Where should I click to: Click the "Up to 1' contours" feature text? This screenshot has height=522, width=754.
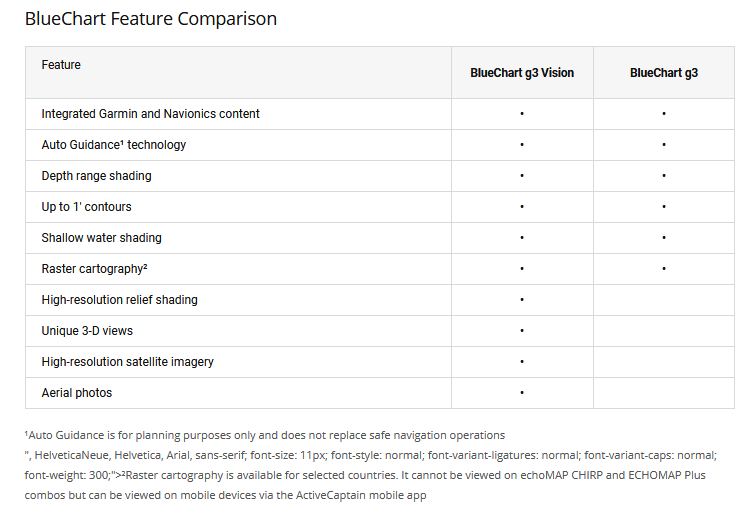[86, 207]
